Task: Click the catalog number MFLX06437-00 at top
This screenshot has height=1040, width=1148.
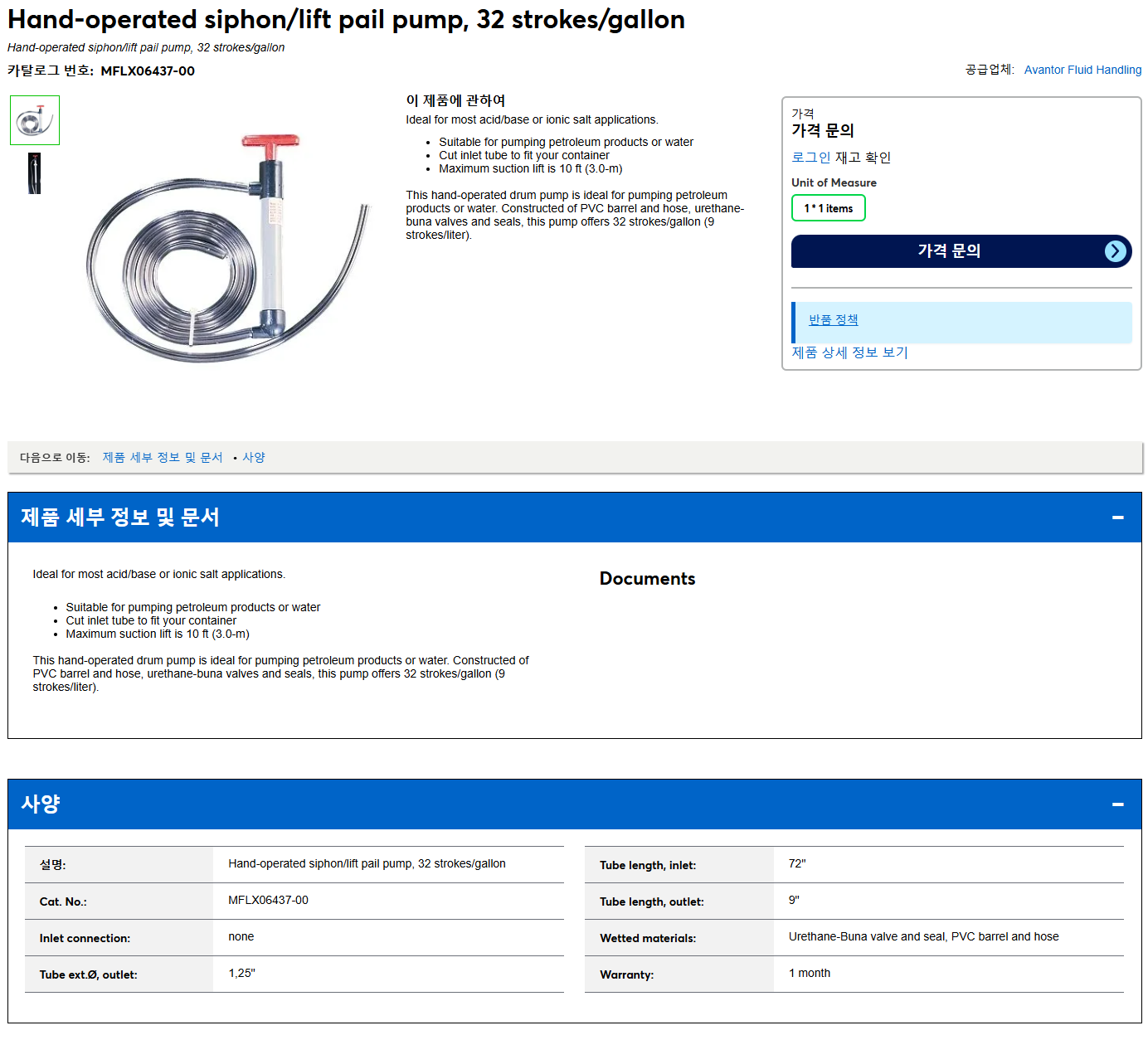Action: tap(148, 71)
